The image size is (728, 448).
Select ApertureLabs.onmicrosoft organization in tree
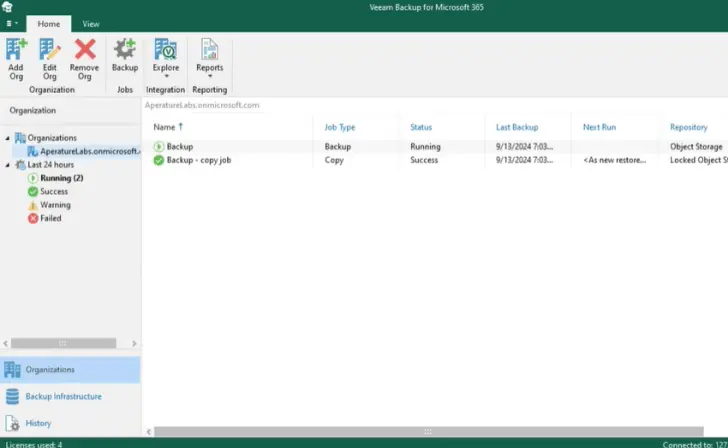pyautogui.click(x=89, y=151)
